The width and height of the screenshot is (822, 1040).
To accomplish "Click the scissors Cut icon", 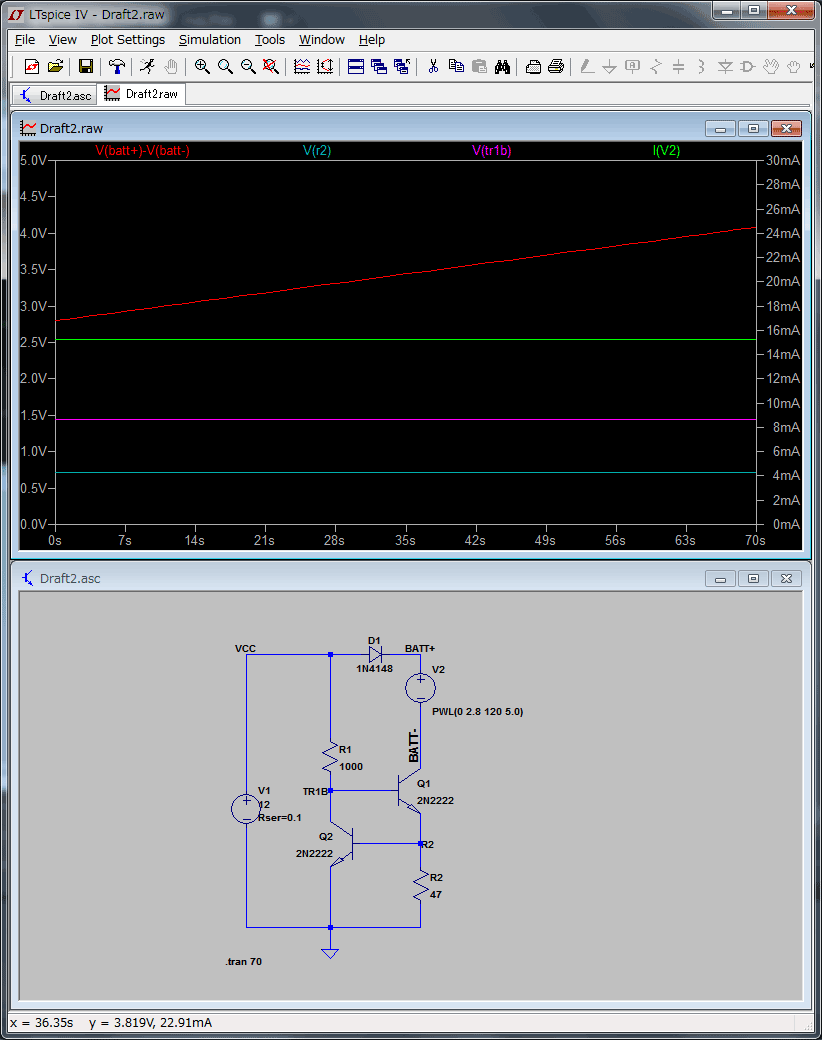I will pos(433,66).
